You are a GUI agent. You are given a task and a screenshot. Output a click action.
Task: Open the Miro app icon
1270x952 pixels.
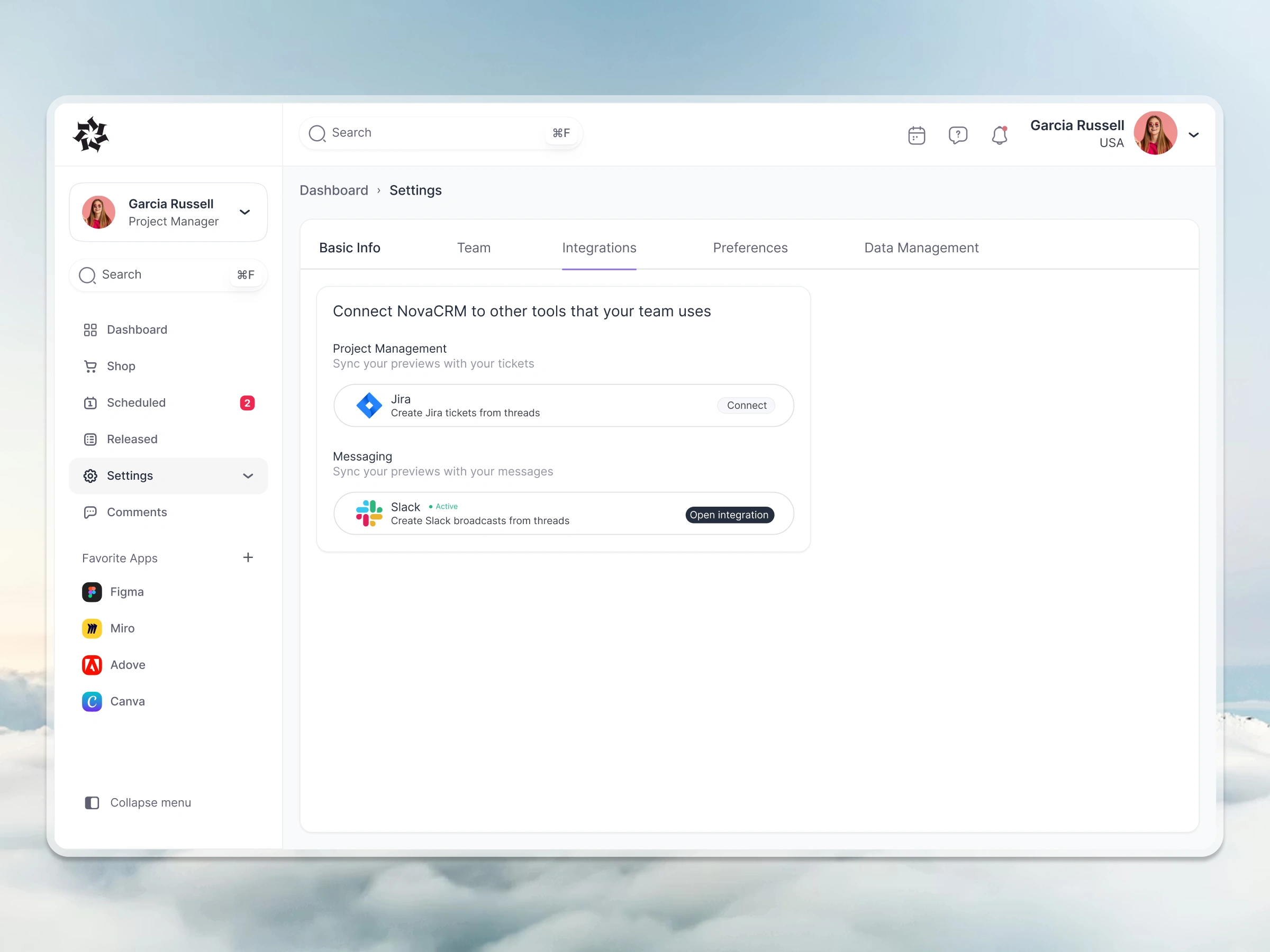click(92, 628)
